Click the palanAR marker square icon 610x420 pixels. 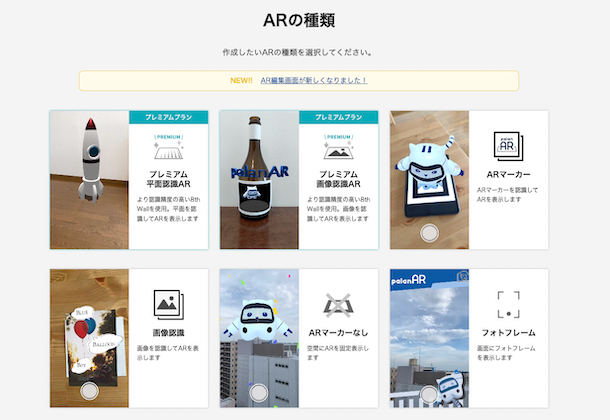coord(508,146)
